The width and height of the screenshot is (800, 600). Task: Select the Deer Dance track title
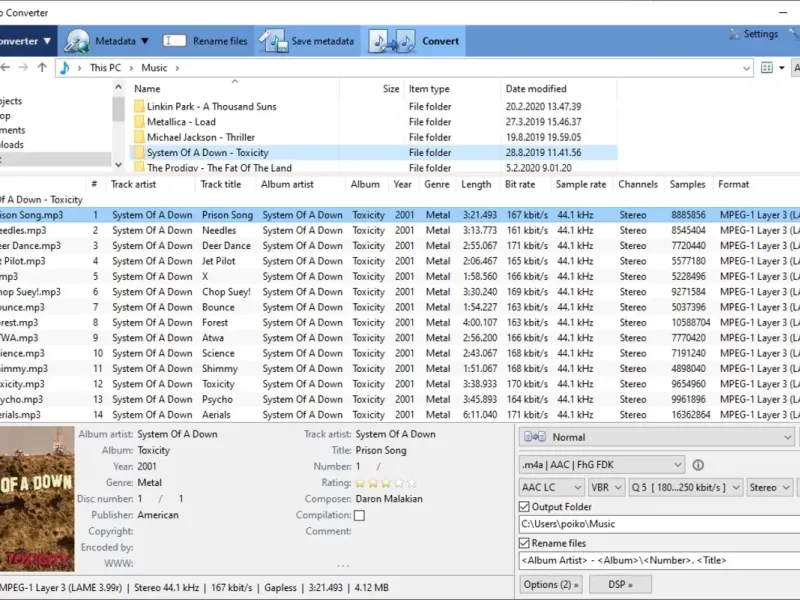pyautogui.click(x=226, y=245)
